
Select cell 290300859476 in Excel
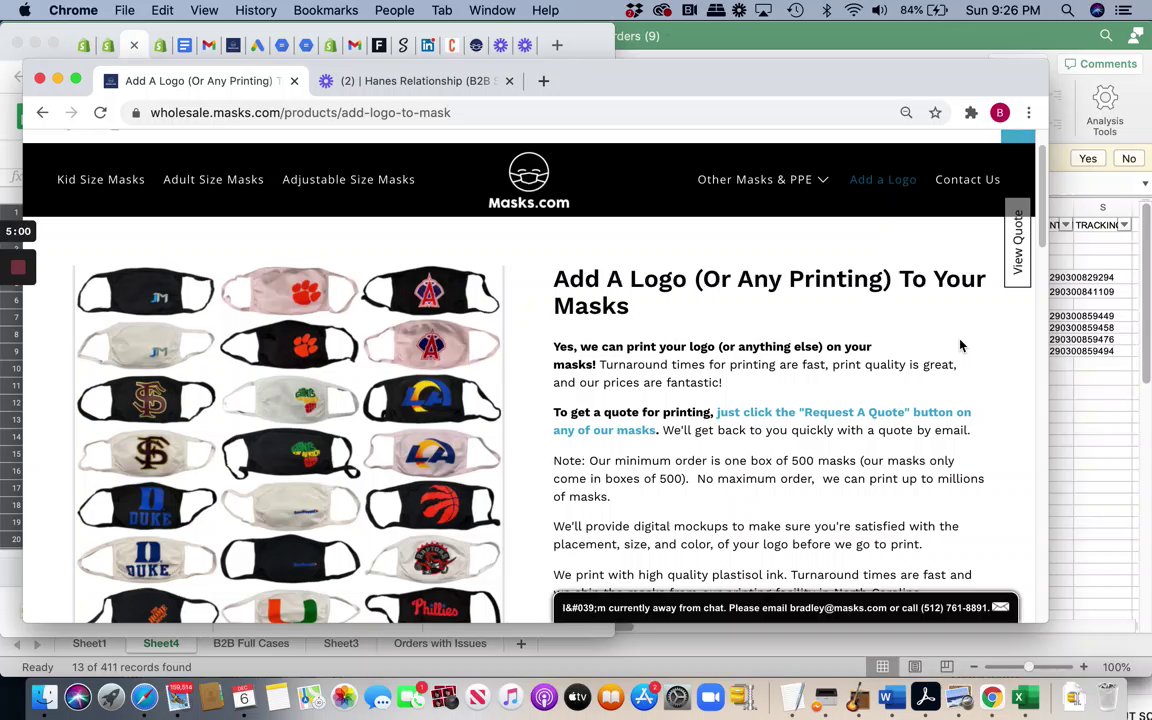[x=1081, y=339]
